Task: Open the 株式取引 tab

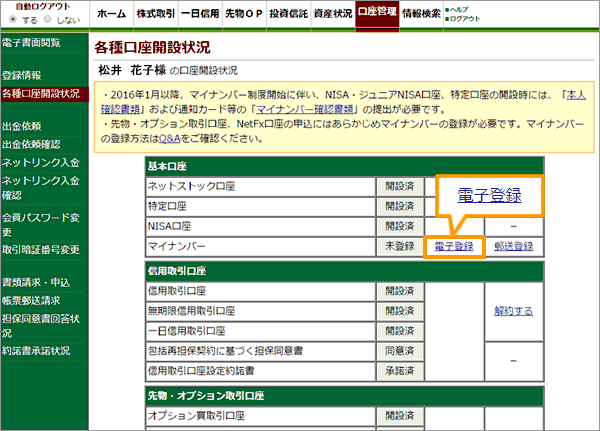Action: [156, 14]
